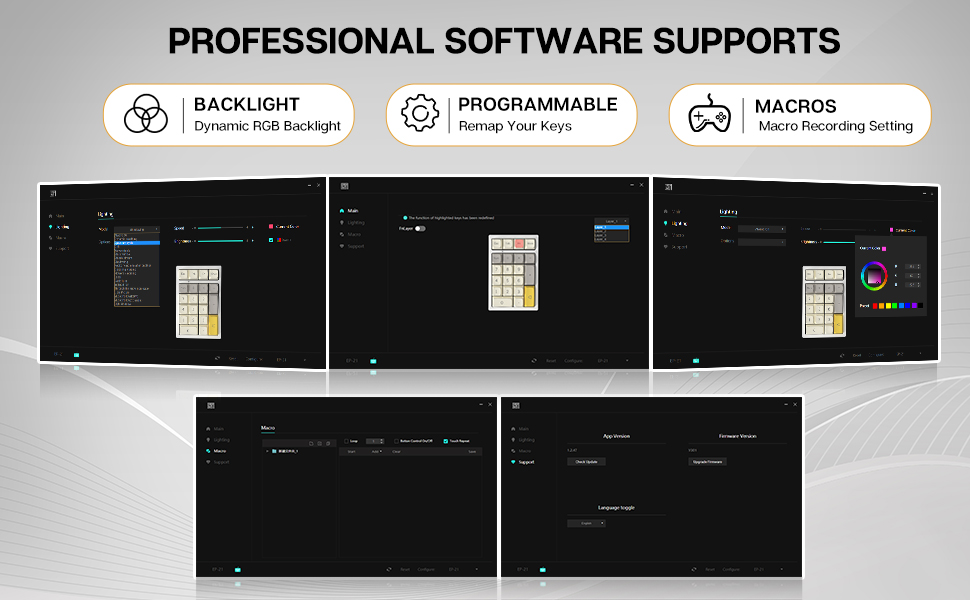Open Option dropdown in right Lighting window

coord(762,242)
